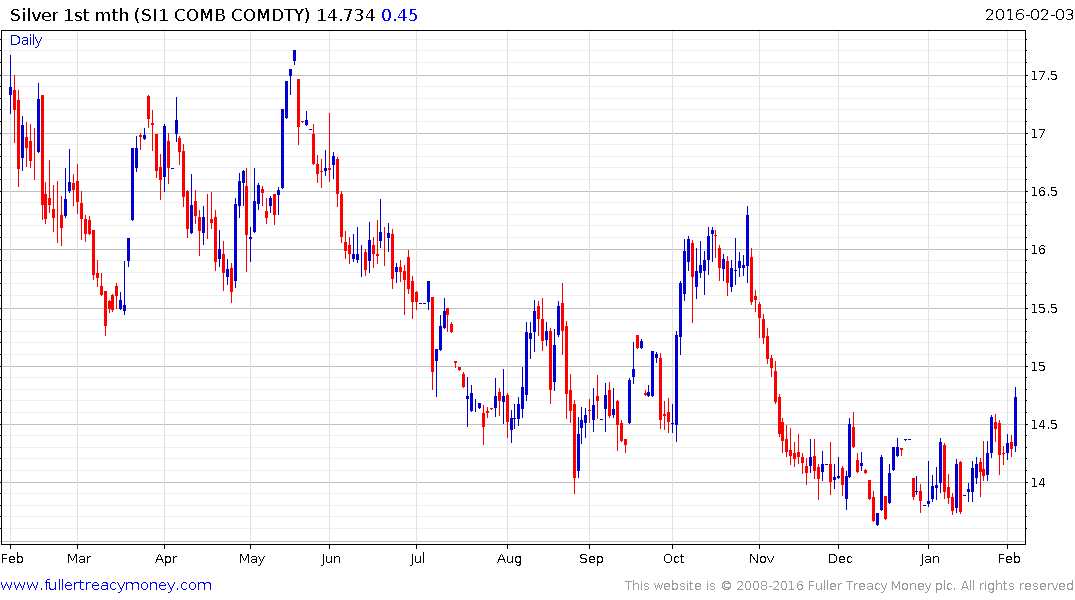
Task: Click the 'Daily' interval label
Action: point(26,40)
